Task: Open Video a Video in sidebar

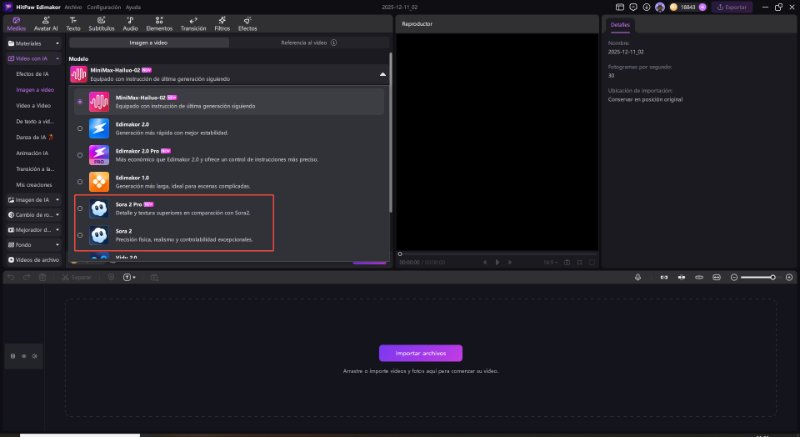Action: coord(33,106)
